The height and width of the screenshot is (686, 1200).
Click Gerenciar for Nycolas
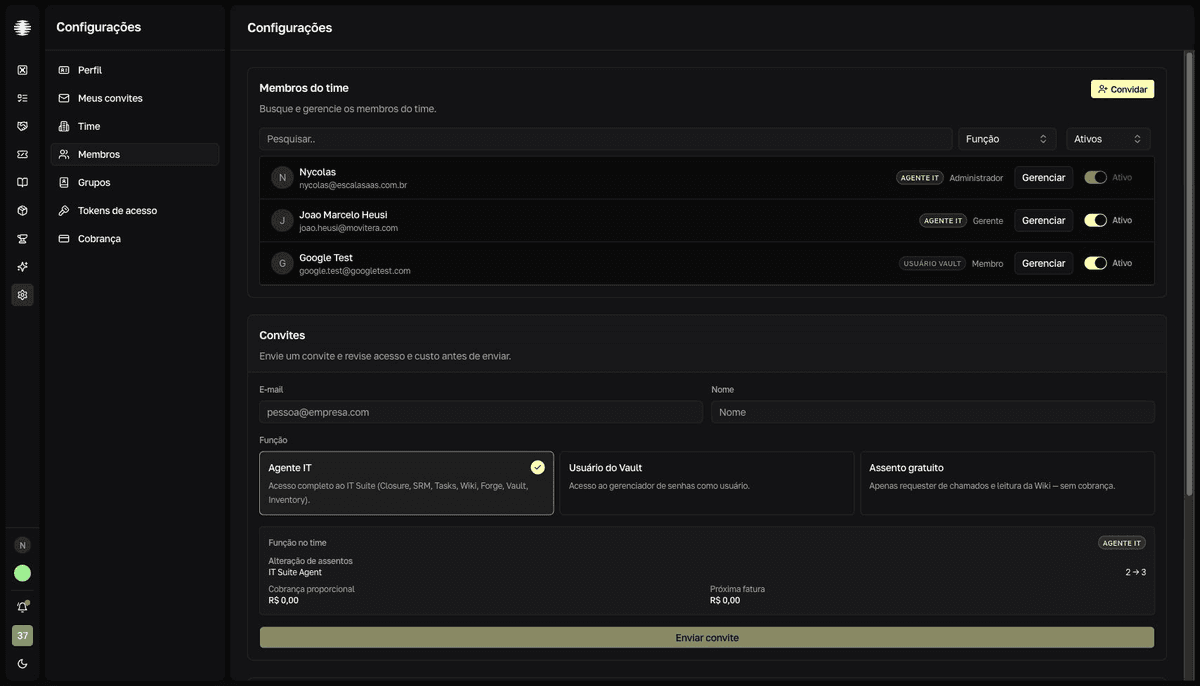click(1044, 177)
